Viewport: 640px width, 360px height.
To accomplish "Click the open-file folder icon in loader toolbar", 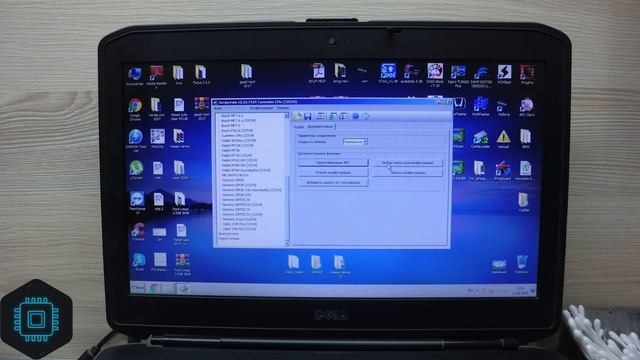I will tap(298, 117).
